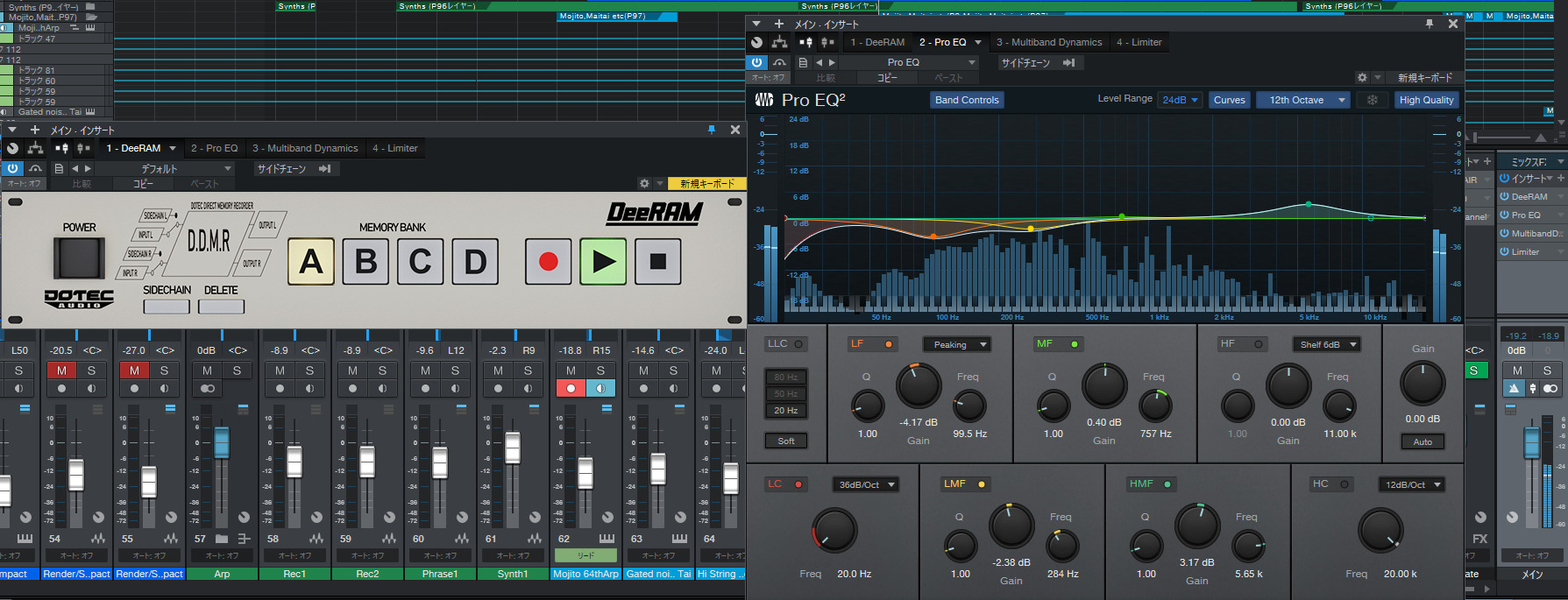
Task: Switch to 2 - Pro EQ tab in DeeRAM window
Action: tap(215, 148)
